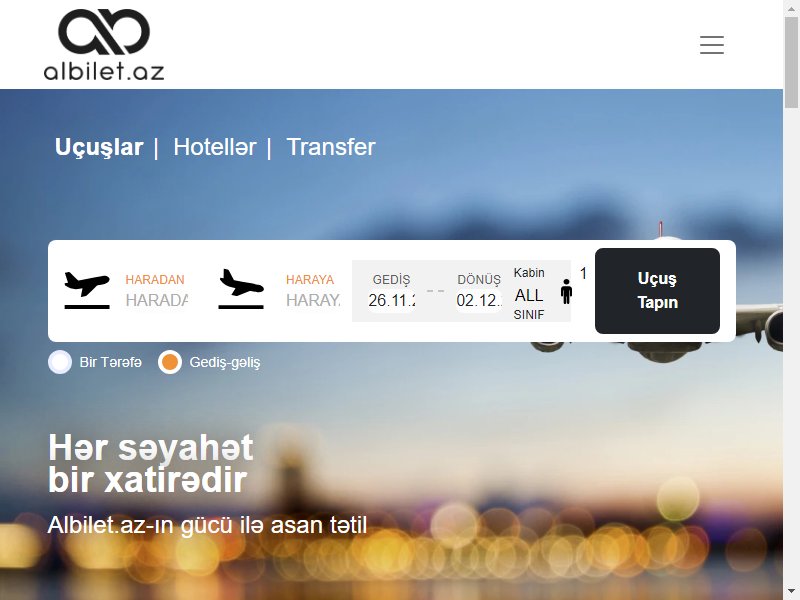Image resolution: width=800 pixels, height=600 pixels.
Task: Open the hamburger menu icon
Action: point(712,45)
